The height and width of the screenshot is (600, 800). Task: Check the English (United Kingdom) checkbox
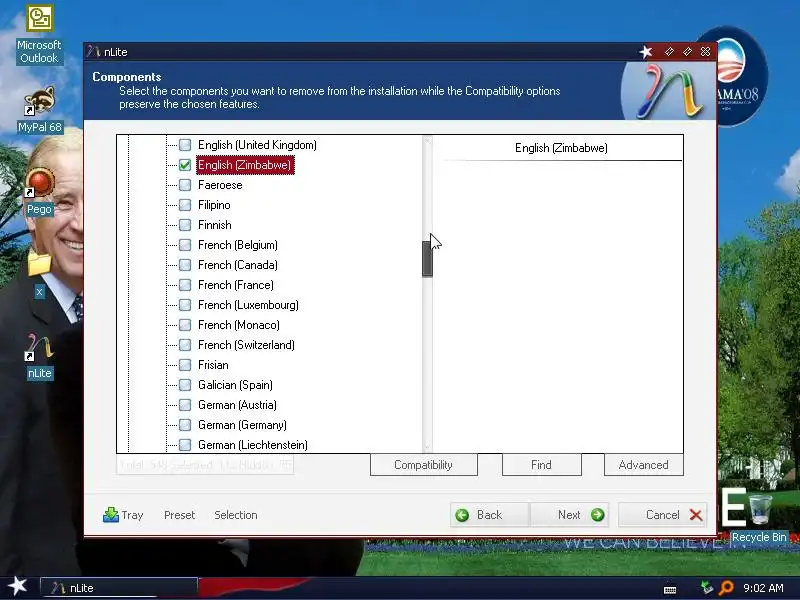click(185, 145)
